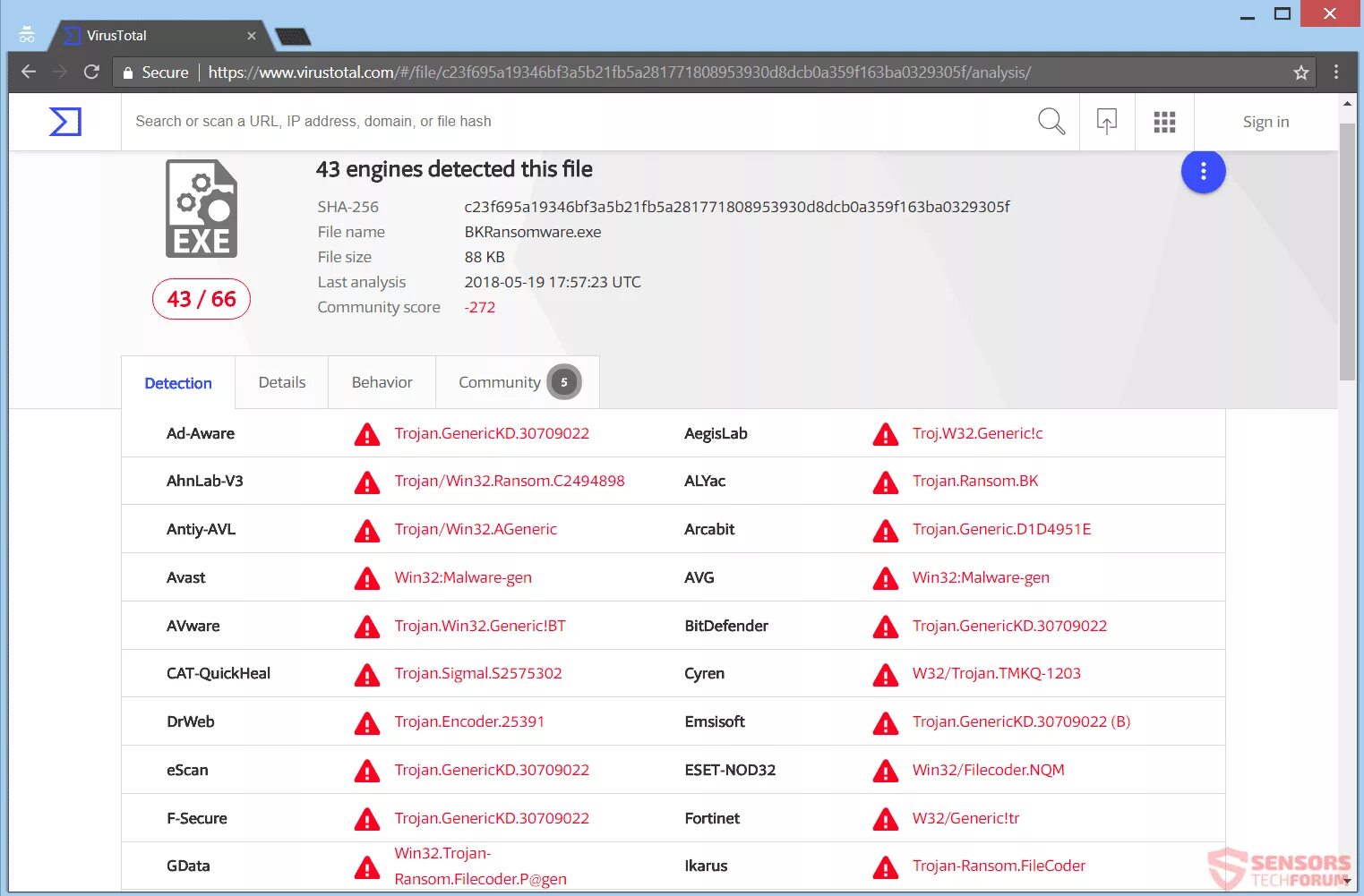Click the Ikarus warning triangle icon

coord(885,866)
